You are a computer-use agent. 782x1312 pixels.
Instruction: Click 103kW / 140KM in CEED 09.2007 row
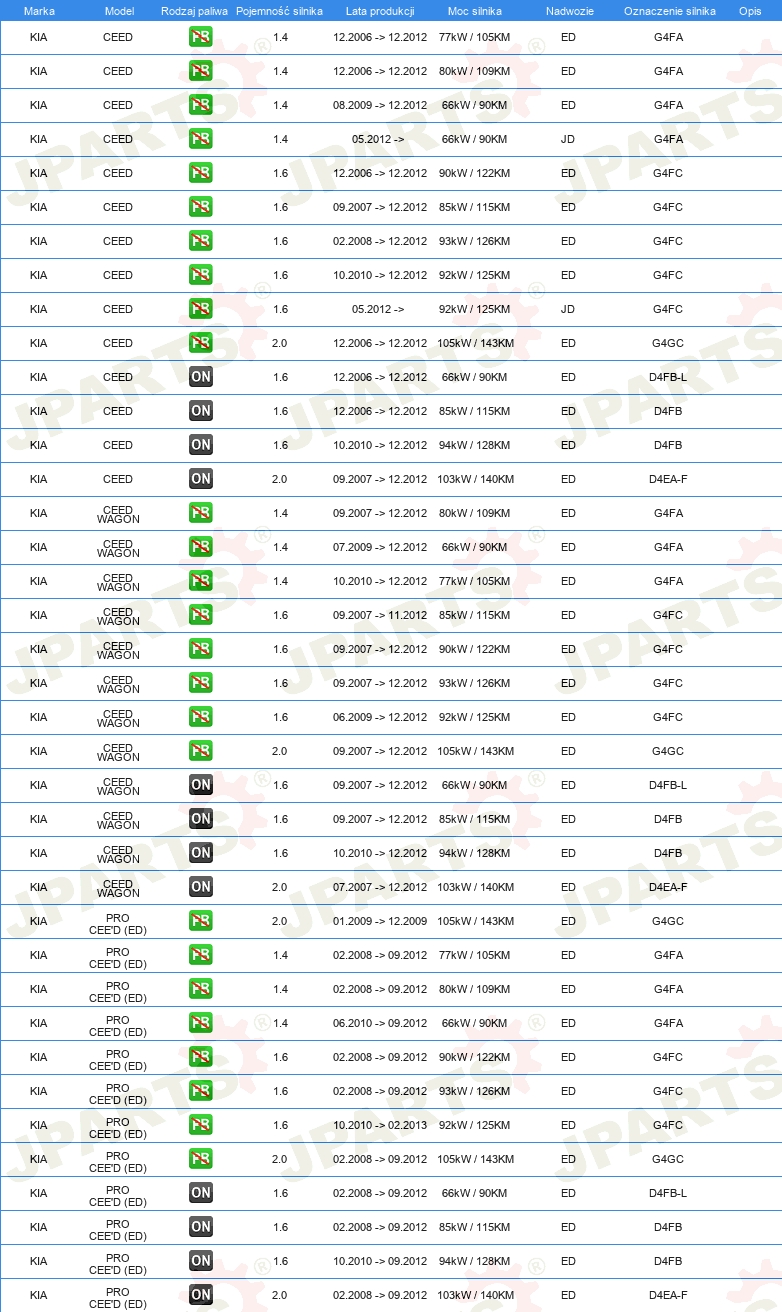click(x=475, y=479)
